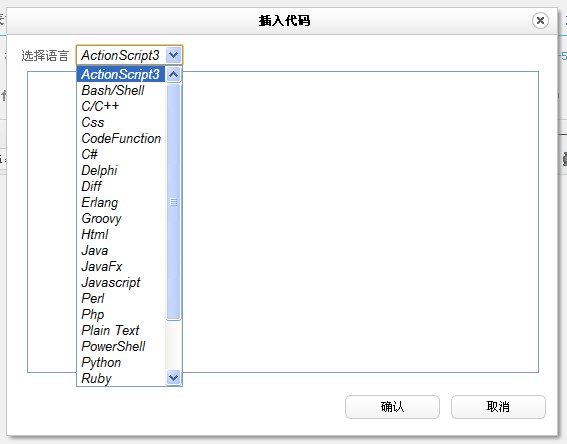
Task: Click the list scrollbar down arrow
Action: 174,378
